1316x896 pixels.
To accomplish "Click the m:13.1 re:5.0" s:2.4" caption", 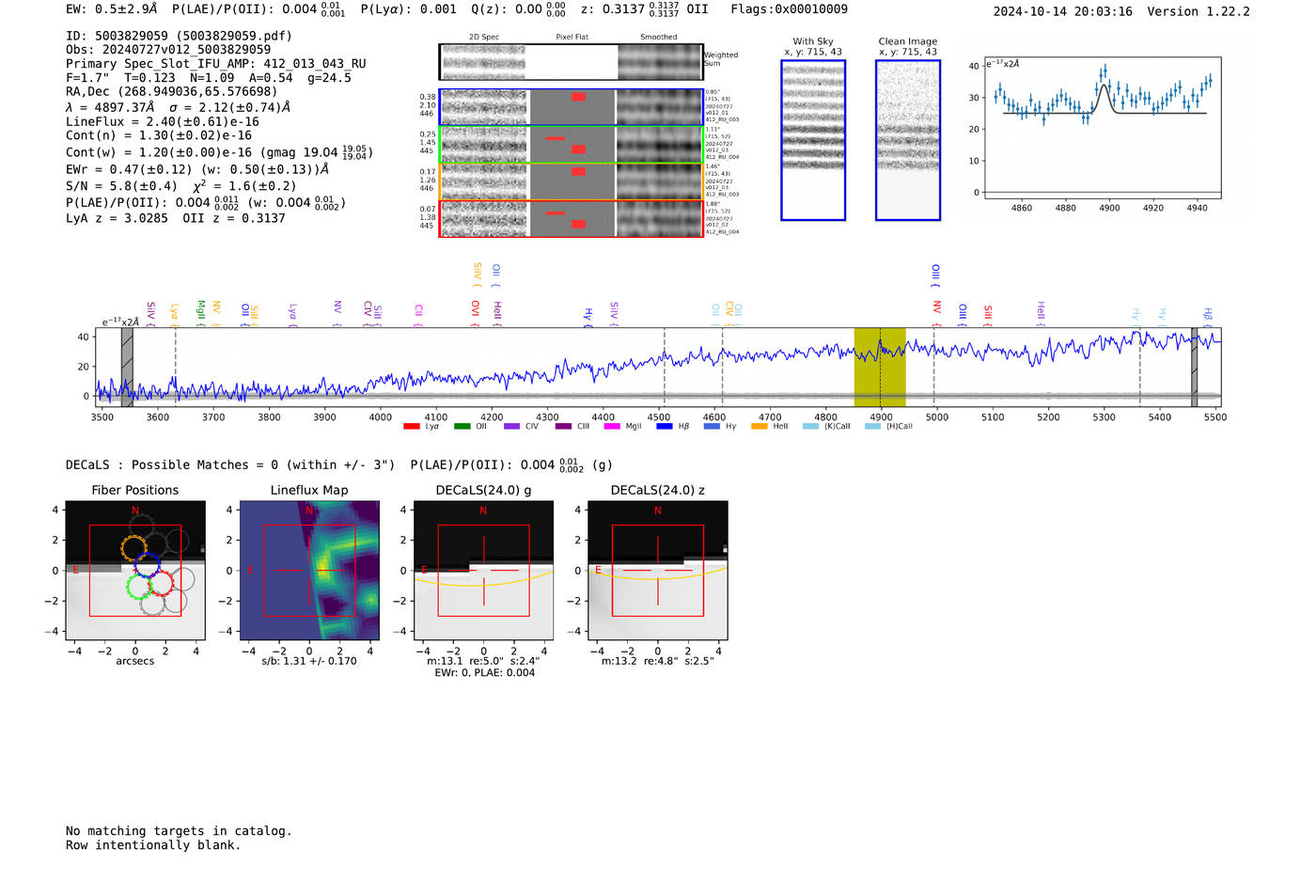I will pyautogui.click(x=483, y=661).
